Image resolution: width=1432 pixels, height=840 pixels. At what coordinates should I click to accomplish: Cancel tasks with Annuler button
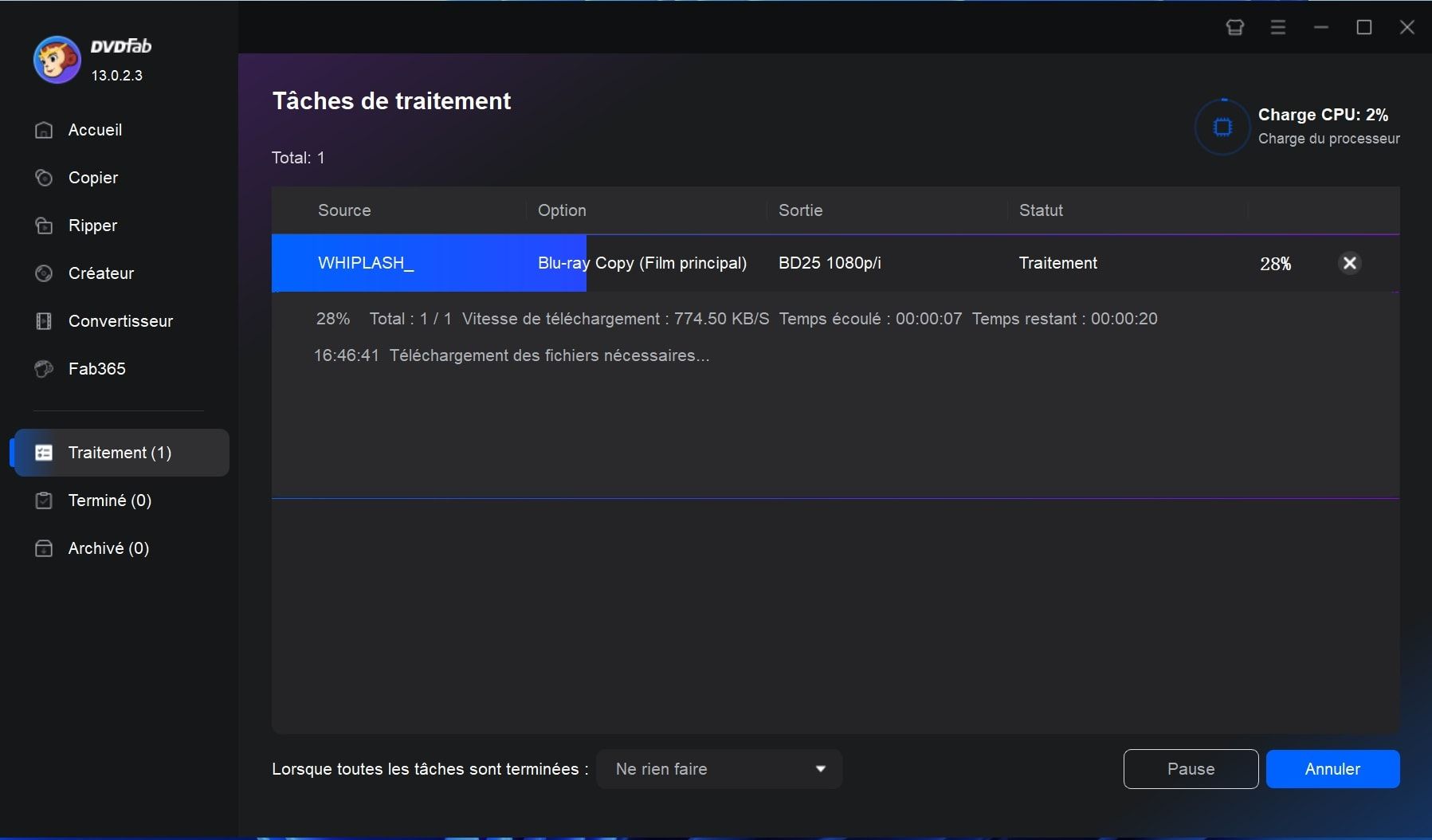click(1332, 769)
